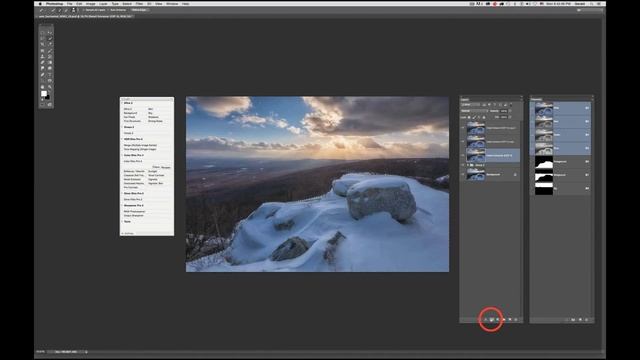Select the Eyedropper tool
The image size is (640, 360).
(x=50, y=44)
